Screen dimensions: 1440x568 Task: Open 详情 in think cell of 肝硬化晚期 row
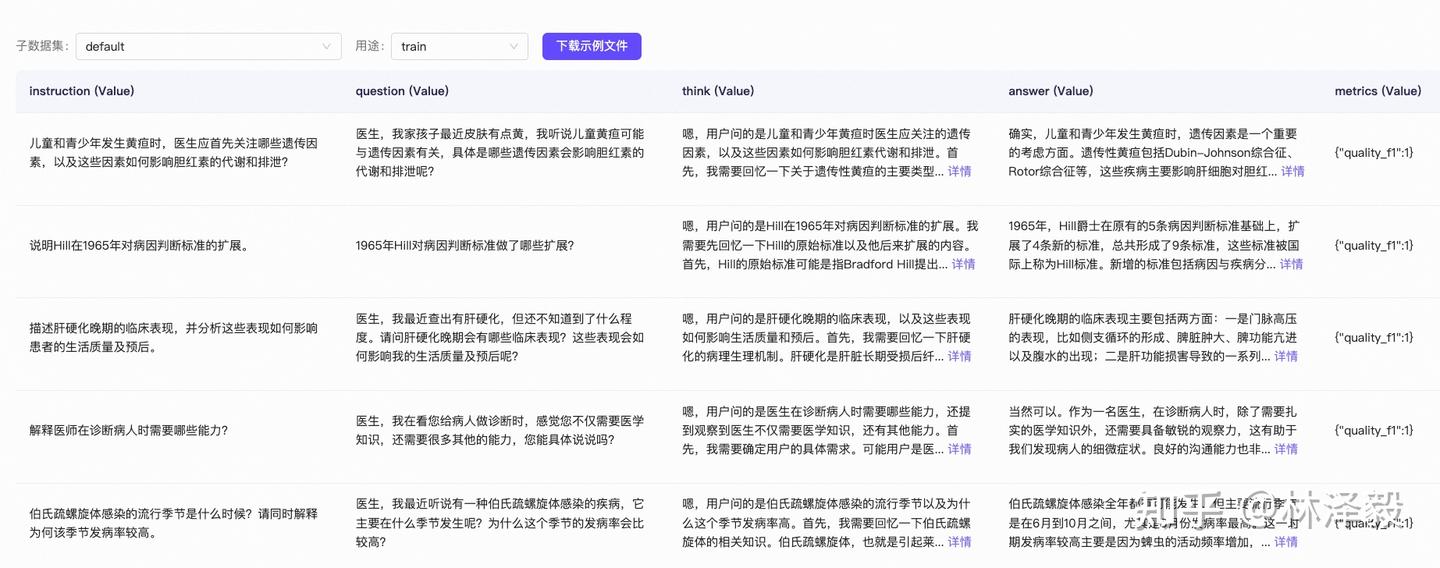[959, 356]
